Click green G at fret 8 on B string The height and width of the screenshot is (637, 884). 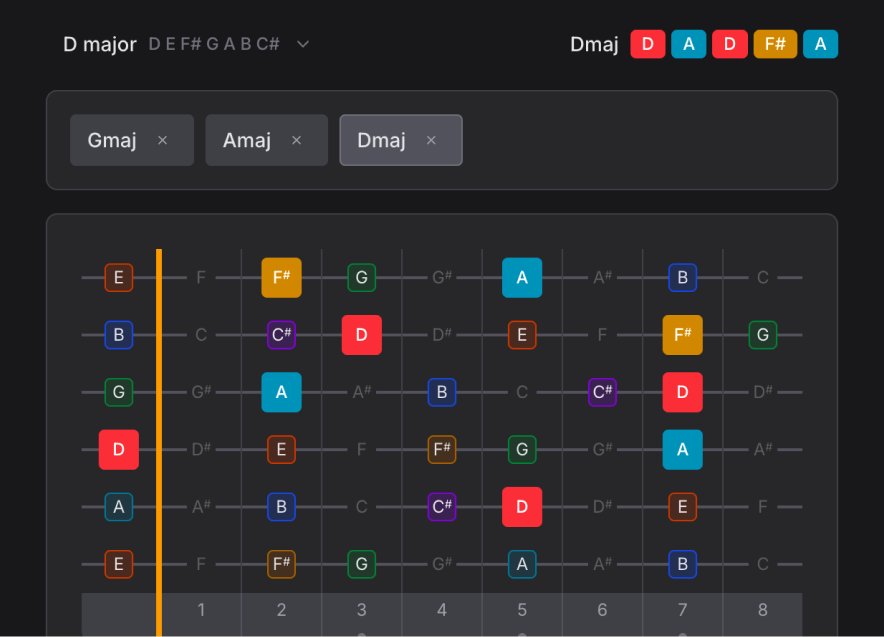coord(763,335)
